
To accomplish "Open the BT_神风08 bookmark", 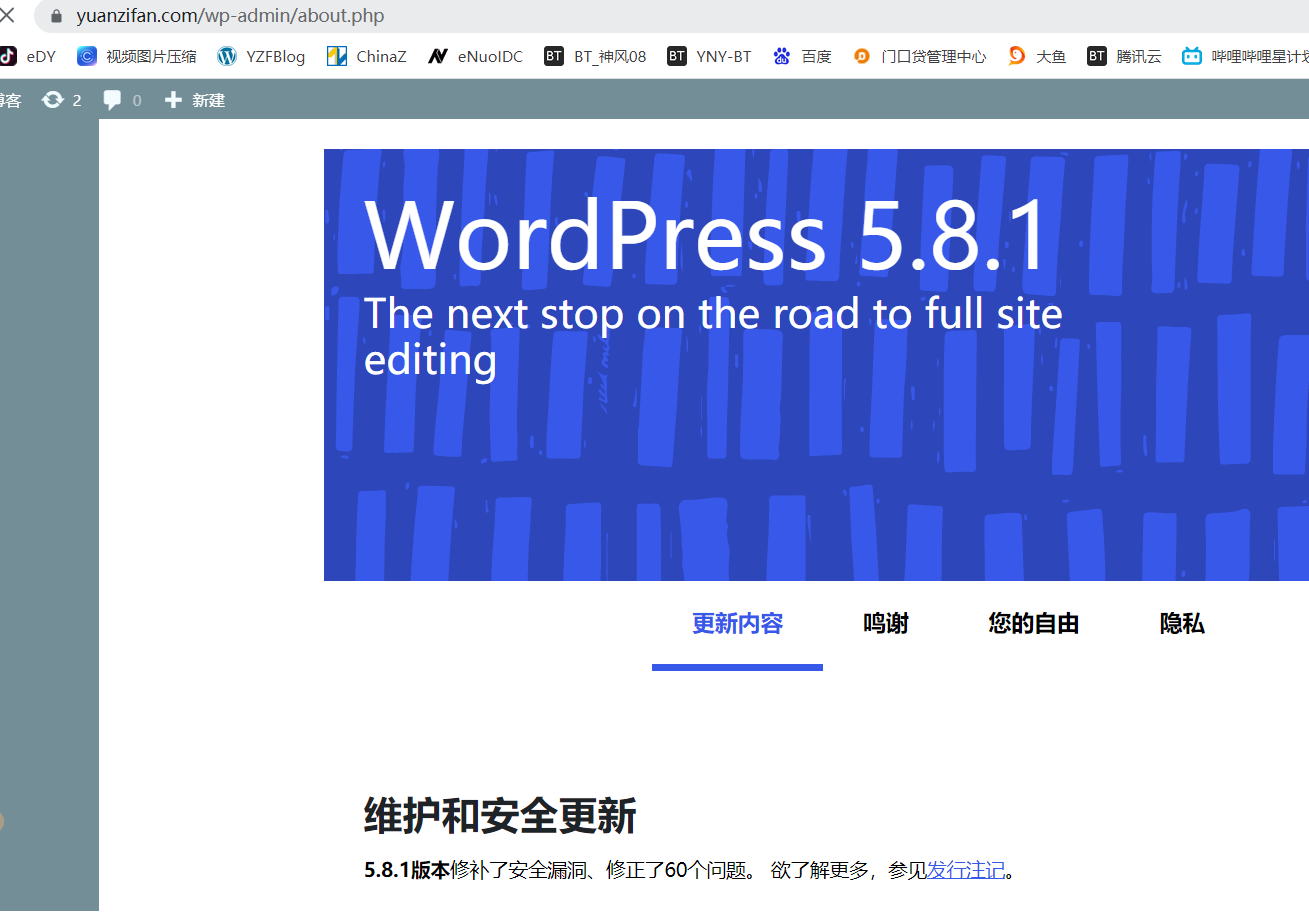I will 595,56.
